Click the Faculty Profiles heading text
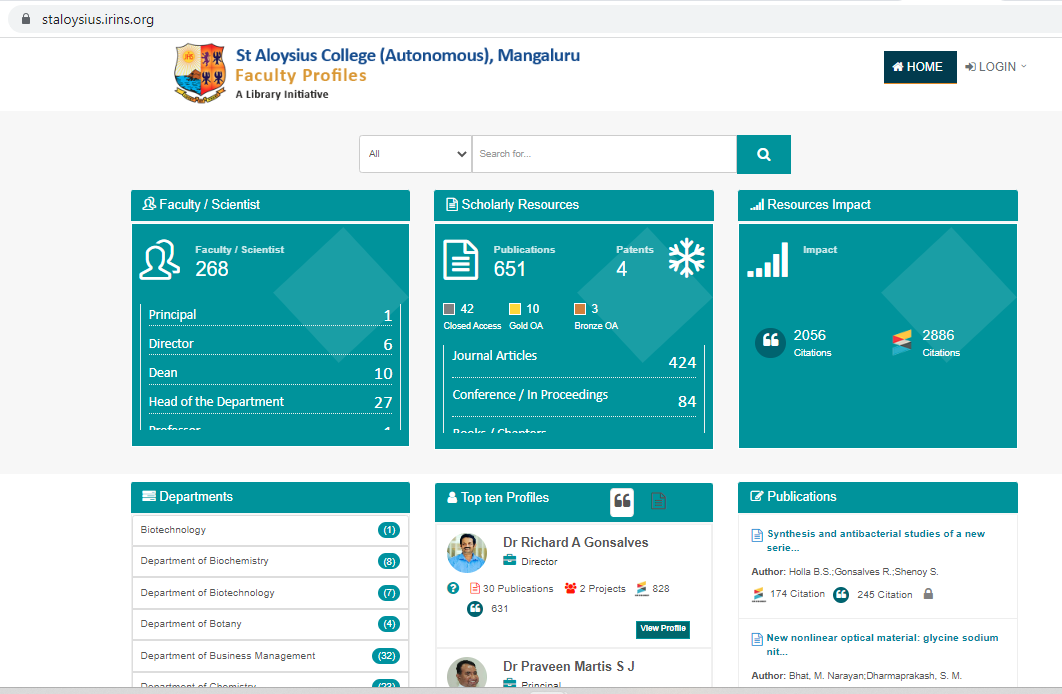The image size is (1062, 694). point(301,75)
